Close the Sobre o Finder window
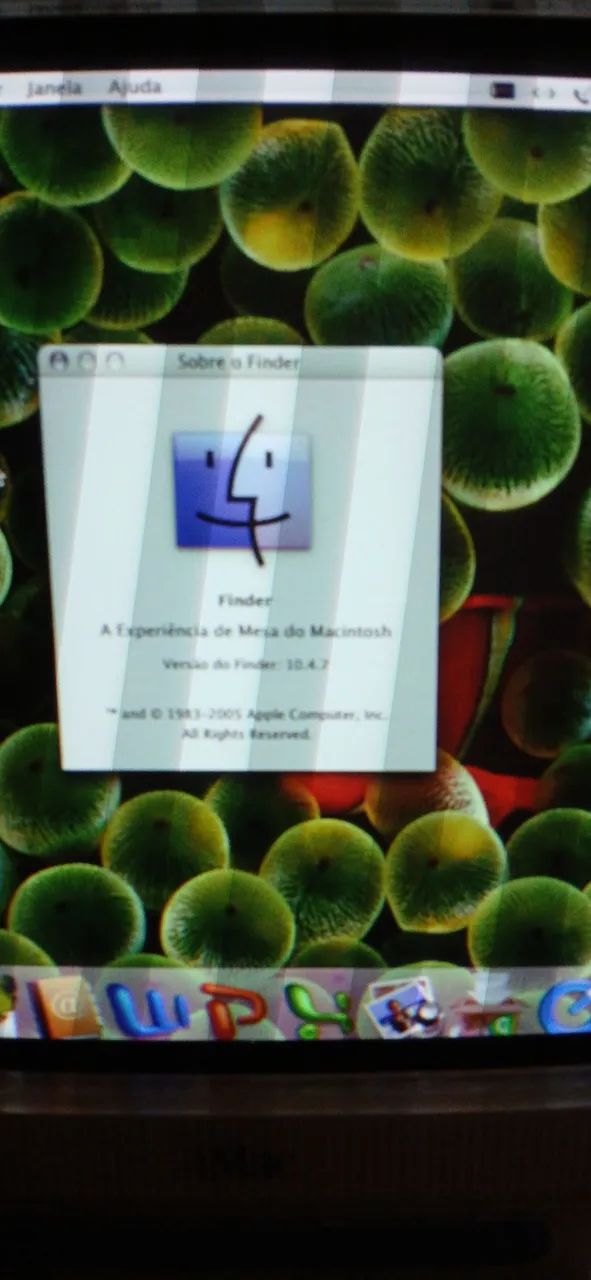 coord(59,361)
